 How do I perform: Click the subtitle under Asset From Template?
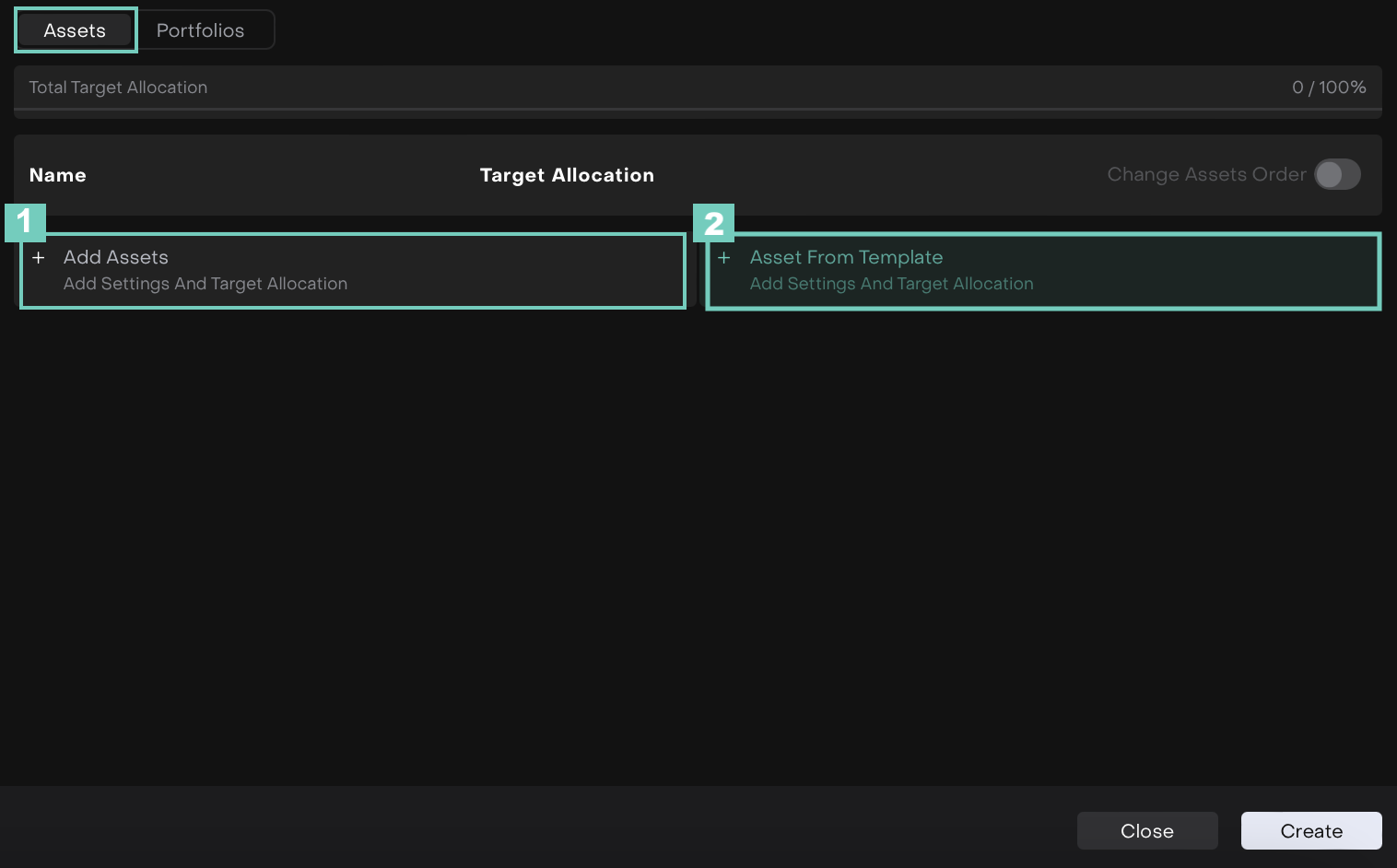point(891,284)
